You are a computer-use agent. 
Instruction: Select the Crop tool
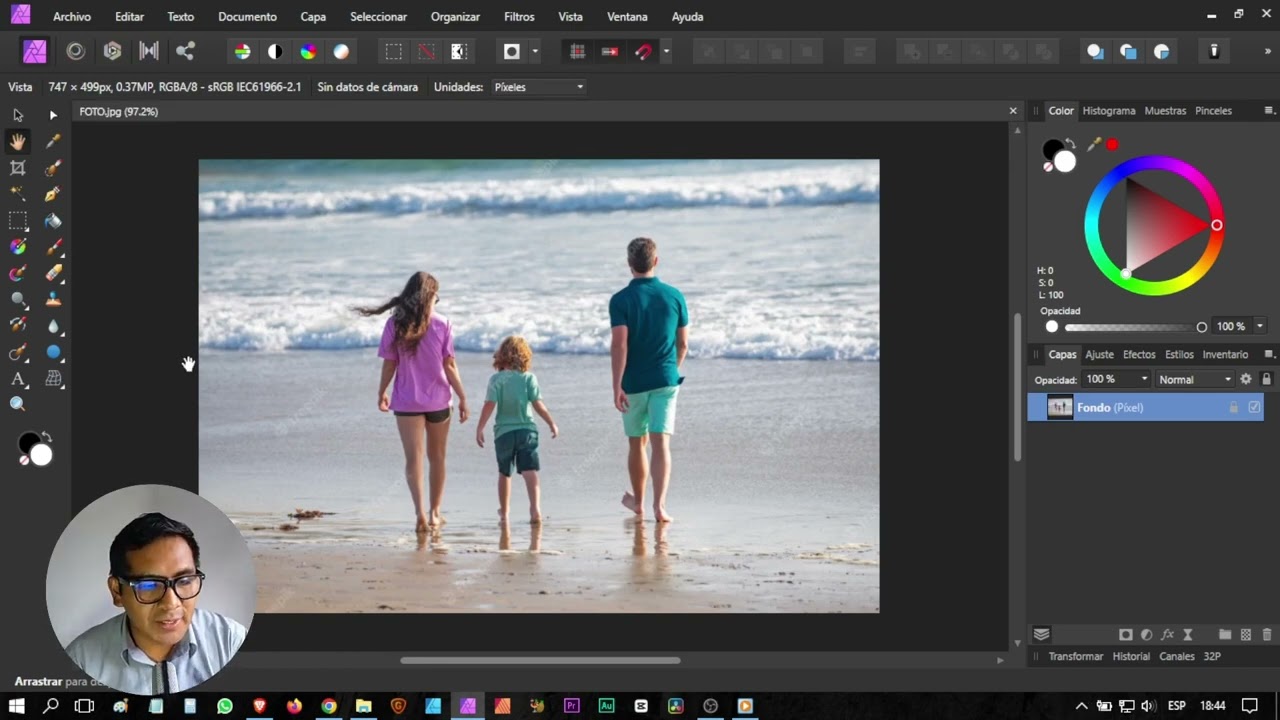(18, 168)
